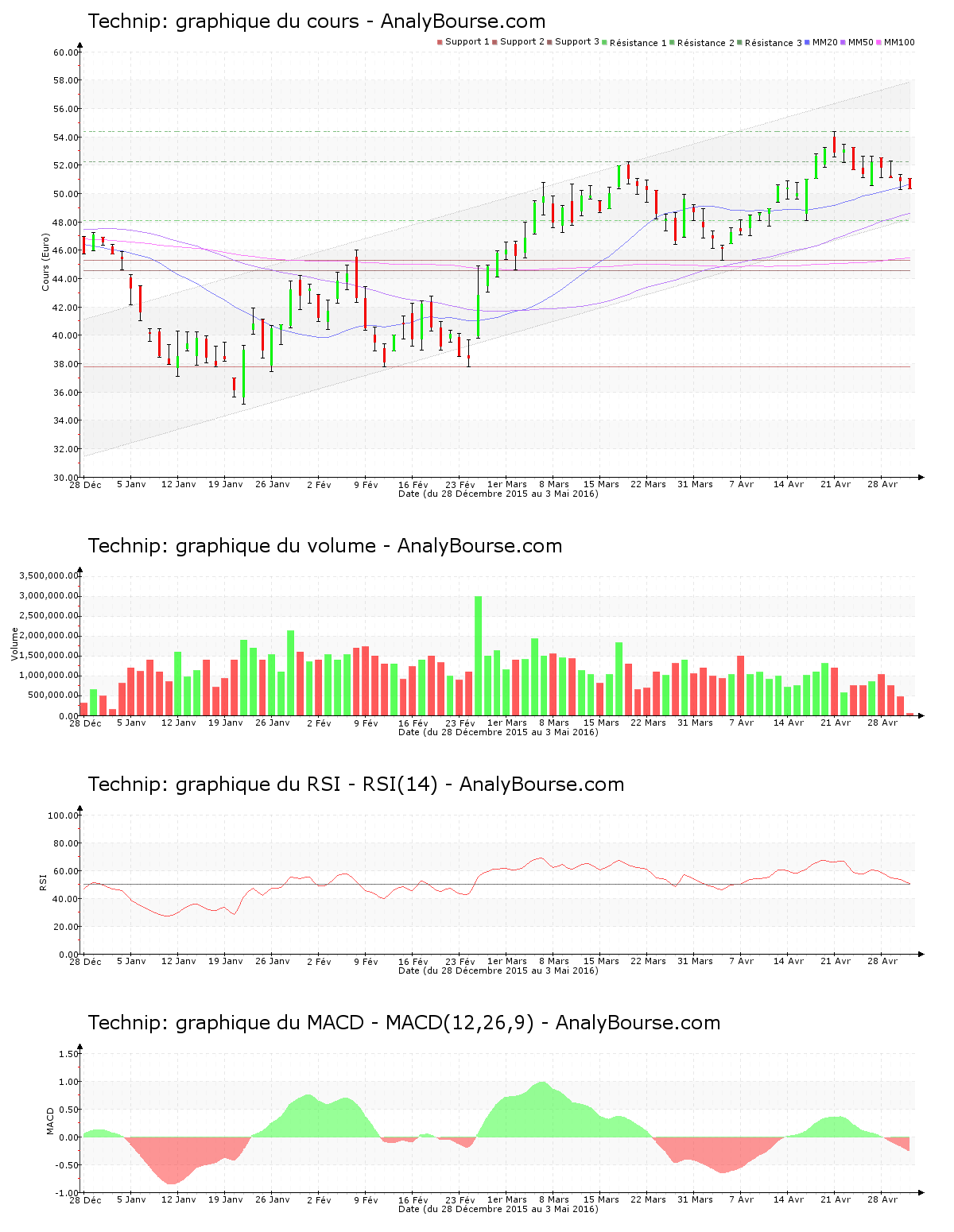Click '28 Avr' date under MACD chart
The width and height of the screenshot is (954, 1232).
coord(882,1199)
